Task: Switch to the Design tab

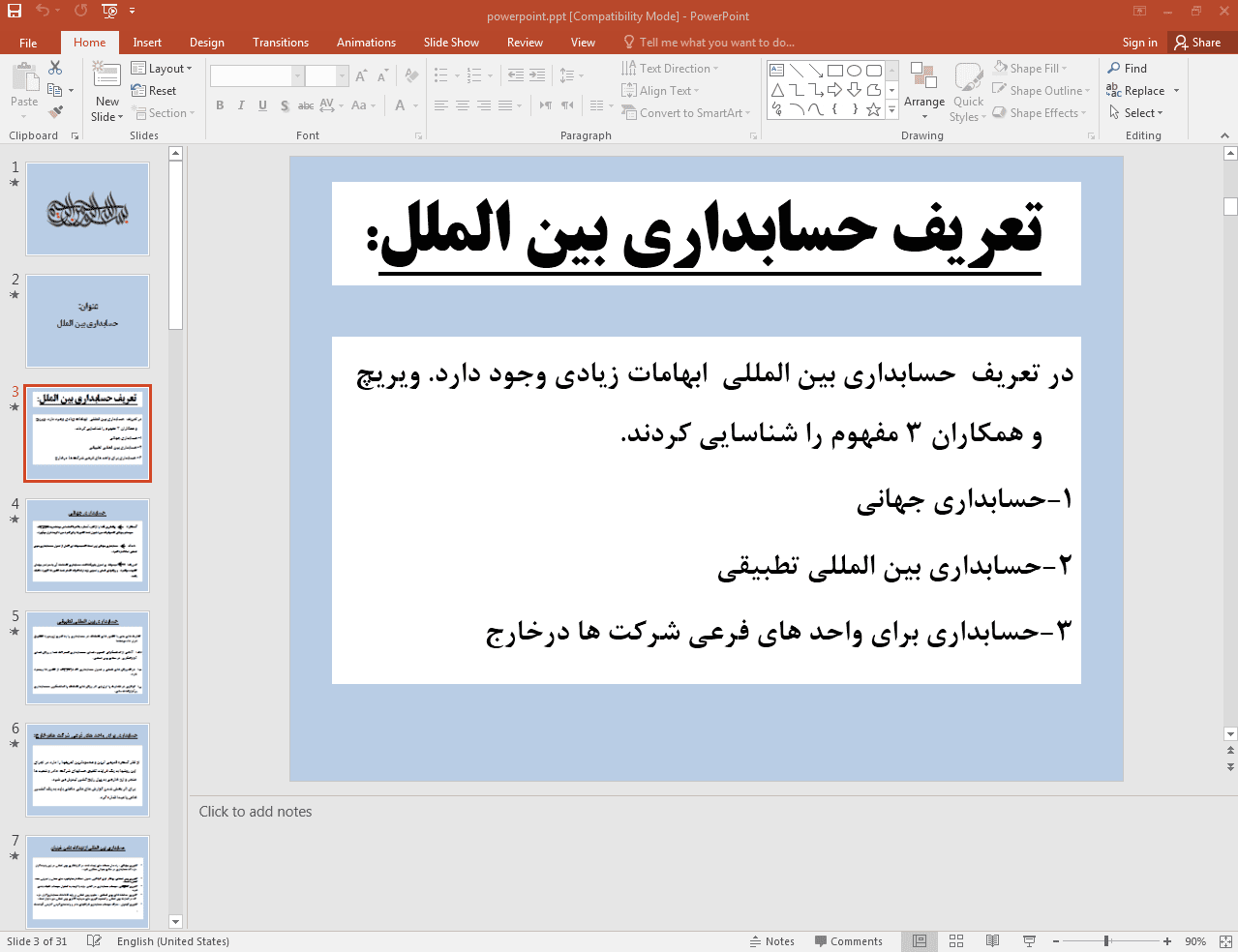Action: click(207, 43)
